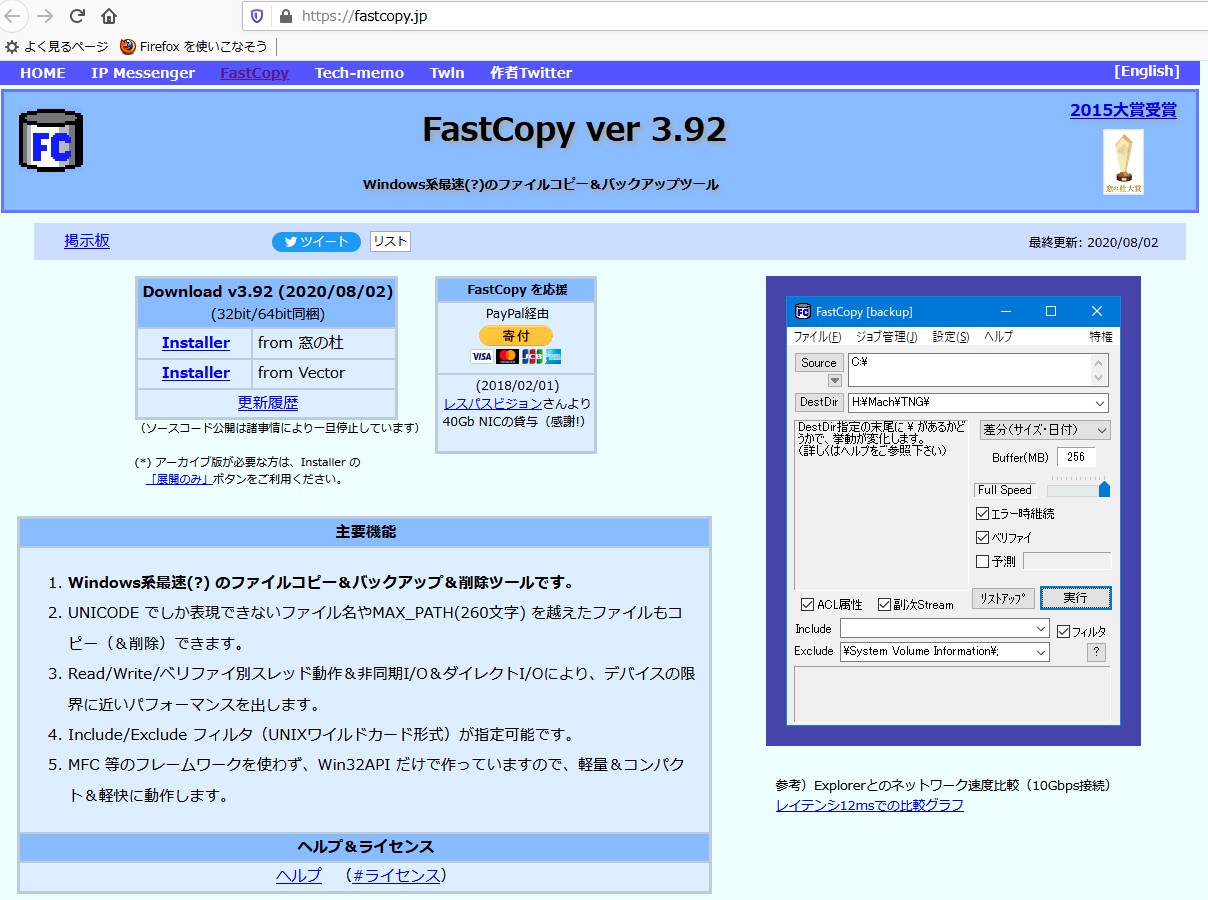Open the ファイル(F) menu in FastCopy
Screen dimensions: 1208x900
817,337
